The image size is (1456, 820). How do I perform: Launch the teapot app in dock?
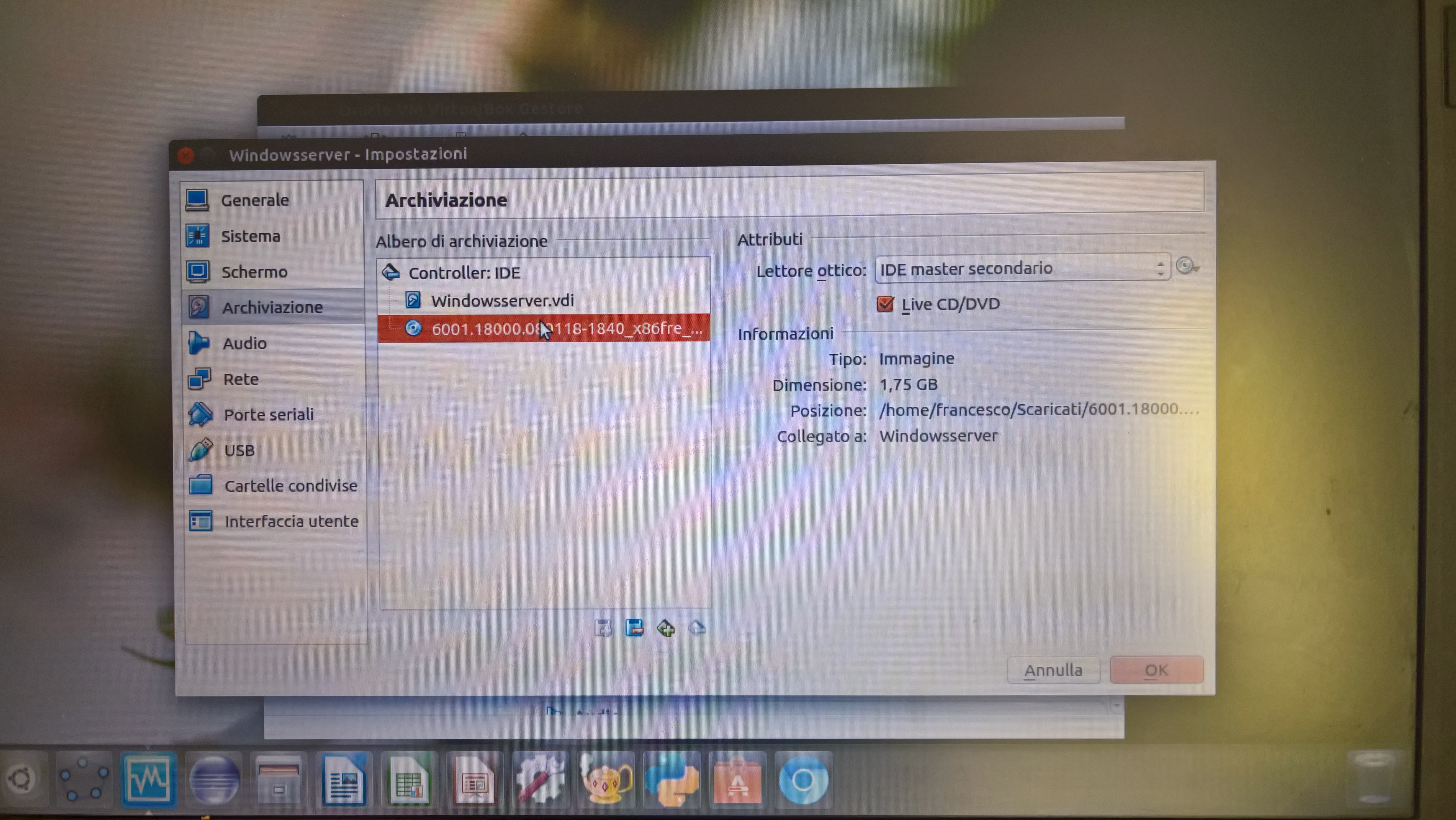(606, 780)
